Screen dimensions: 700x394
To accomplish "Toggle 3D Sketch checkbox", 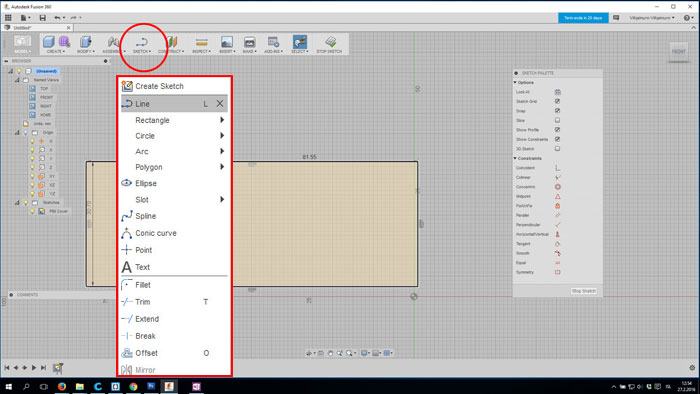I will pyautogui.click(x=557, y=149).
